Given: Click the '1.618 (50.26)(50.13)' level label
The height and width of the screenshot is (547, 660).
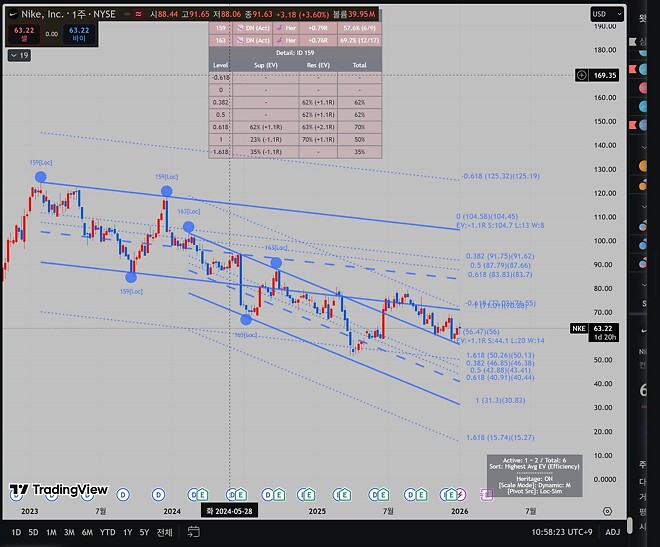Looking at the screenshot, I should tap(500, 356).
